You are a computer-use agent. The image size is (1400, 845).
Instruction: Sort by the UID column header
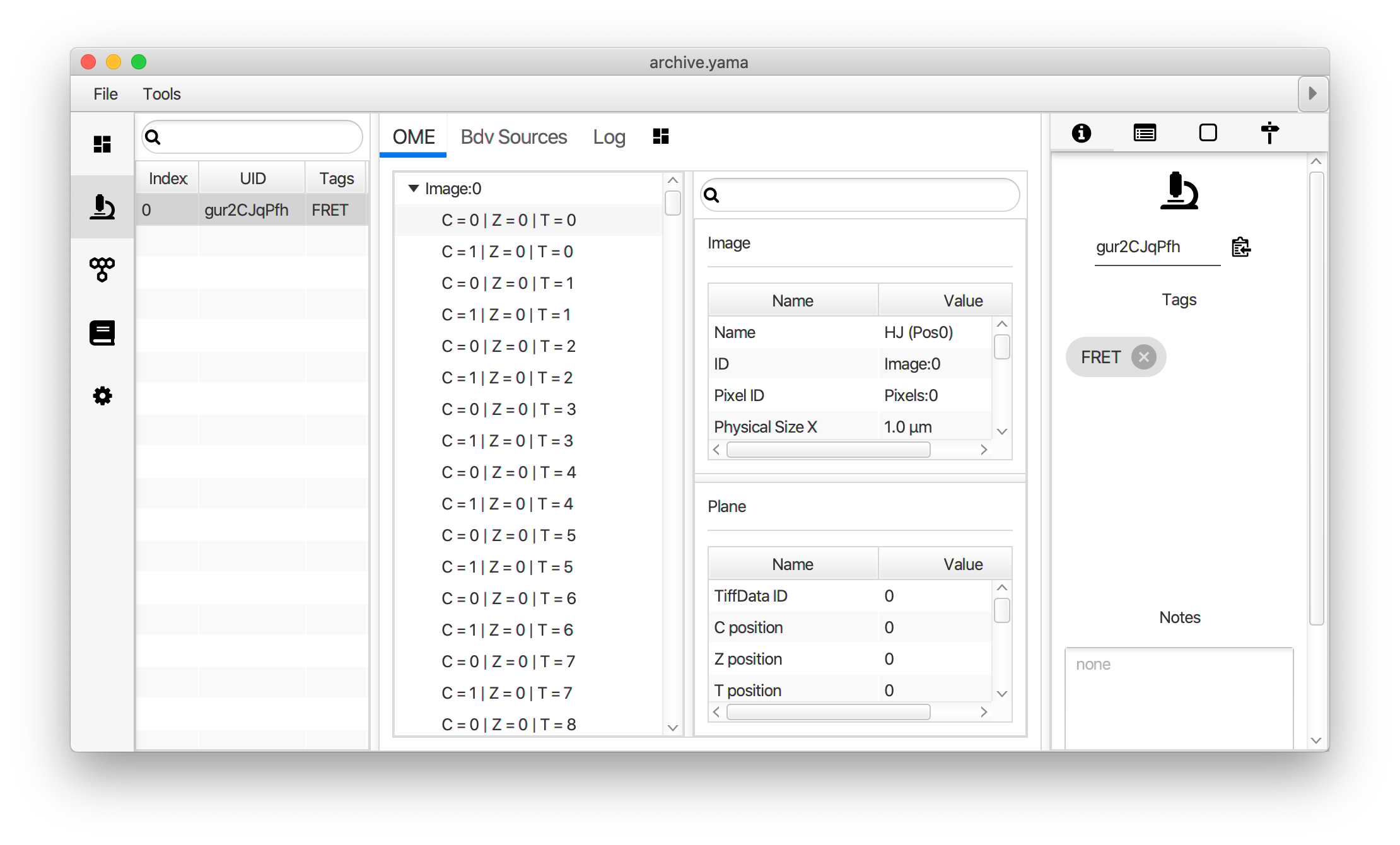click(x=252, y=178)
